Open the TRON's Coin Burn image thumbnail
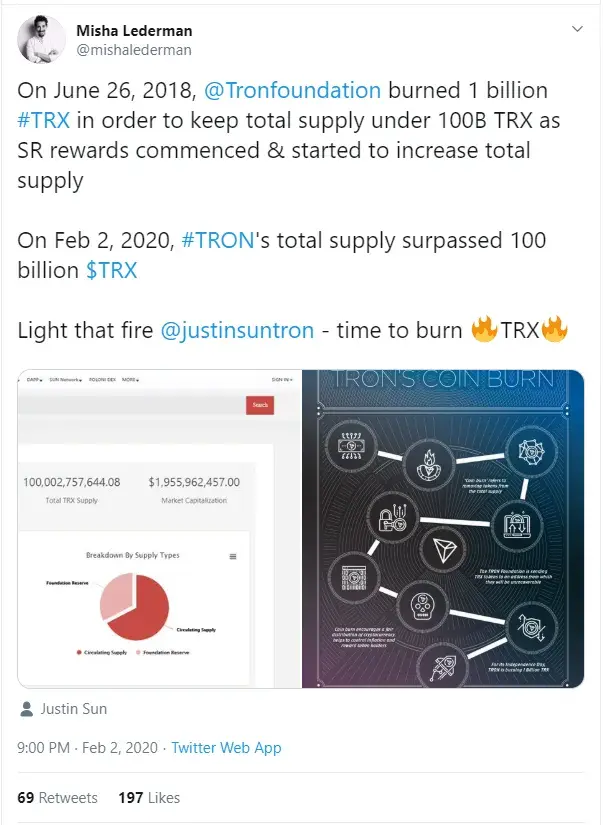The image size is (603, 825). pyautogui.click(x=443, y=528)
